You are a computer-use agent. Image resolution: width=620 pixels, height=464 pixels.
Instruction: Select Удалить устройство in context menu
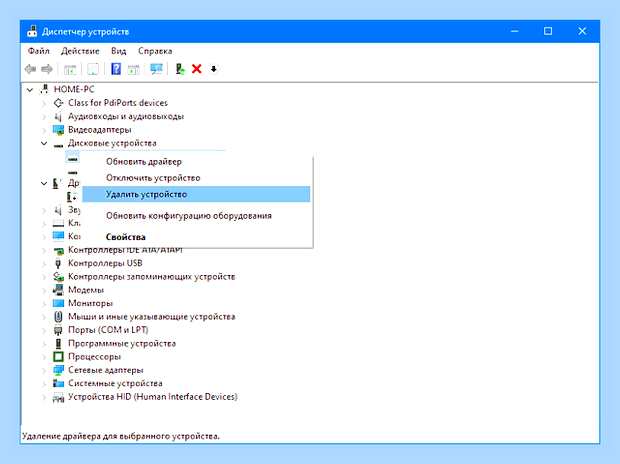196,194
